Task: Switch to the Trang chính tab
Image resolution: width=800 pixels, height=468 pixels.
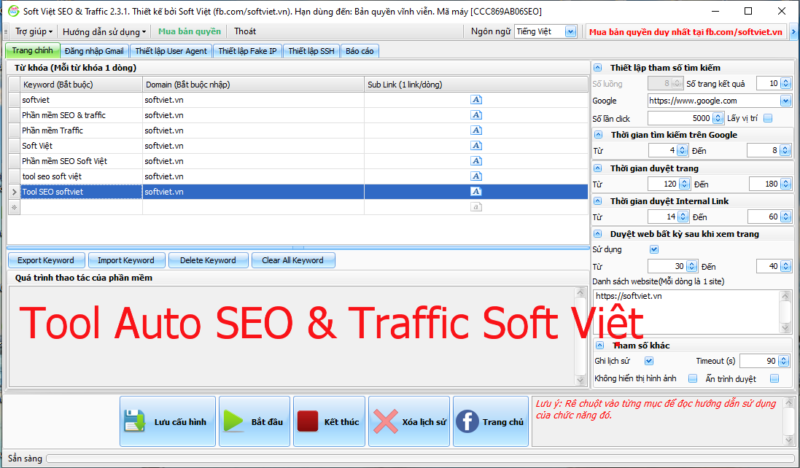Action: point(32,51)
